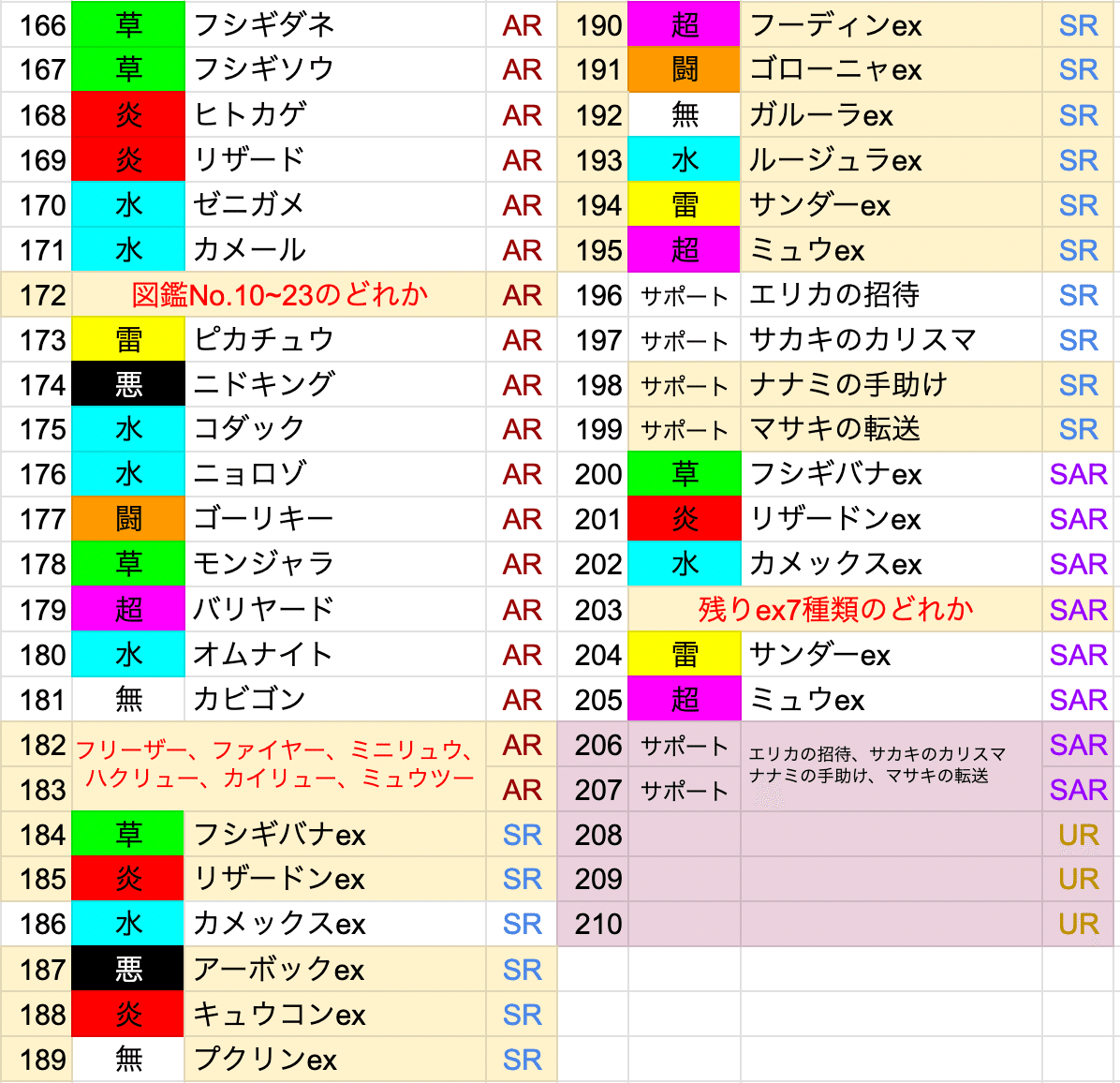This screenshot has width=1120, height=1083.
Task: Click the small text エリカの招待、サカキのカリスマ
Action: tap(877, 754)
